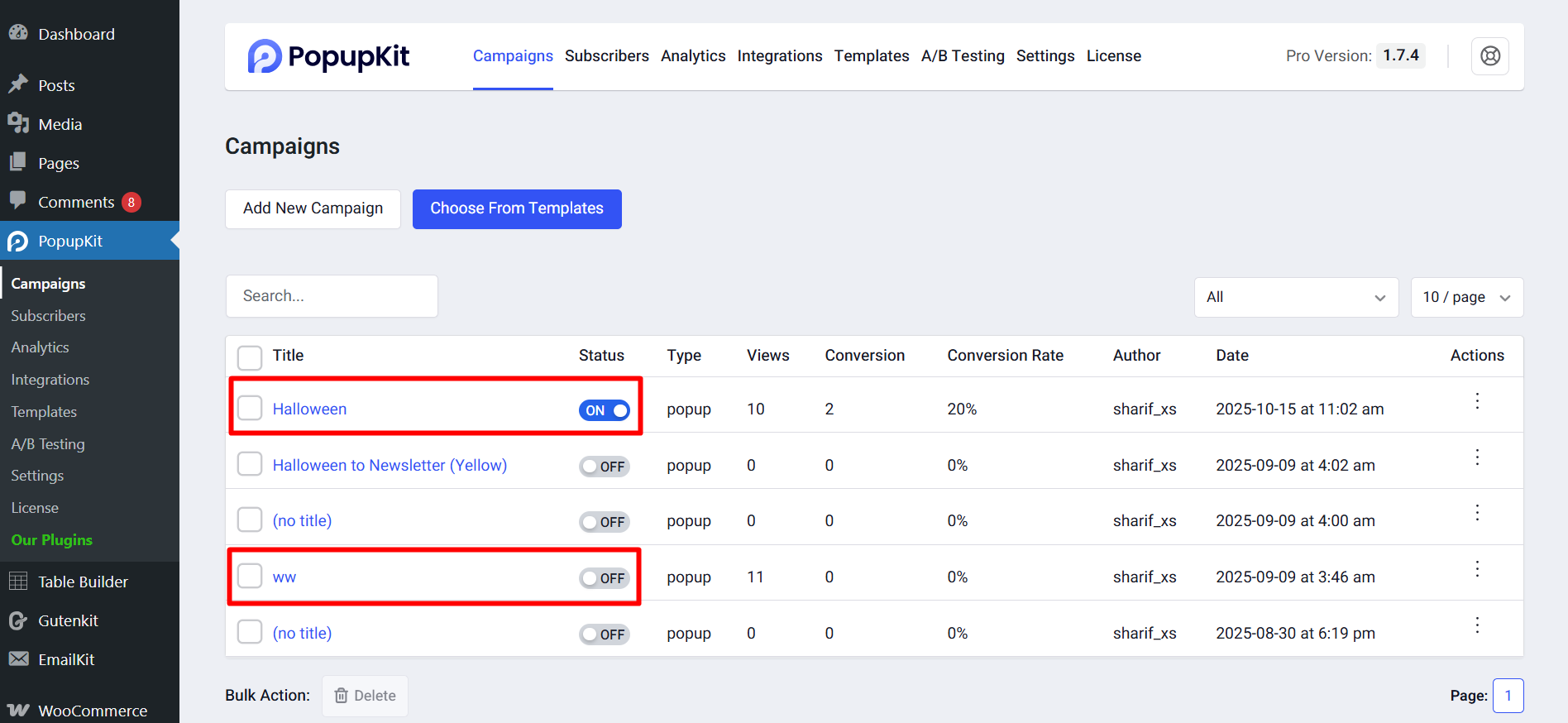This screenshot has width=1568, height=723.
Task: Open the 10 / page dropdown
Action: coord(1466,298)
